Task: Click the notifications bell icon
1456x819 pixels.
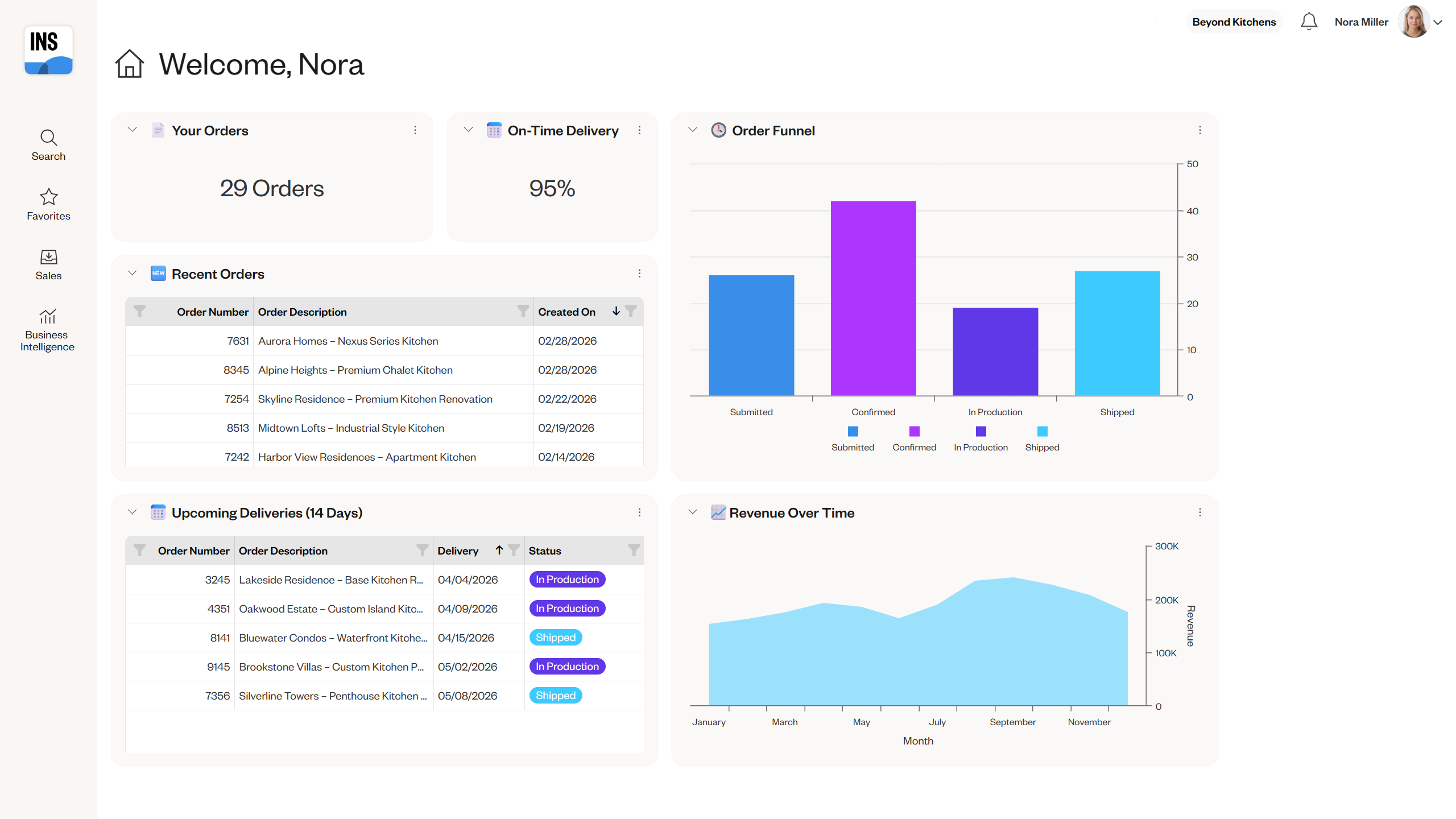Action: click(x=1309, y=22)
